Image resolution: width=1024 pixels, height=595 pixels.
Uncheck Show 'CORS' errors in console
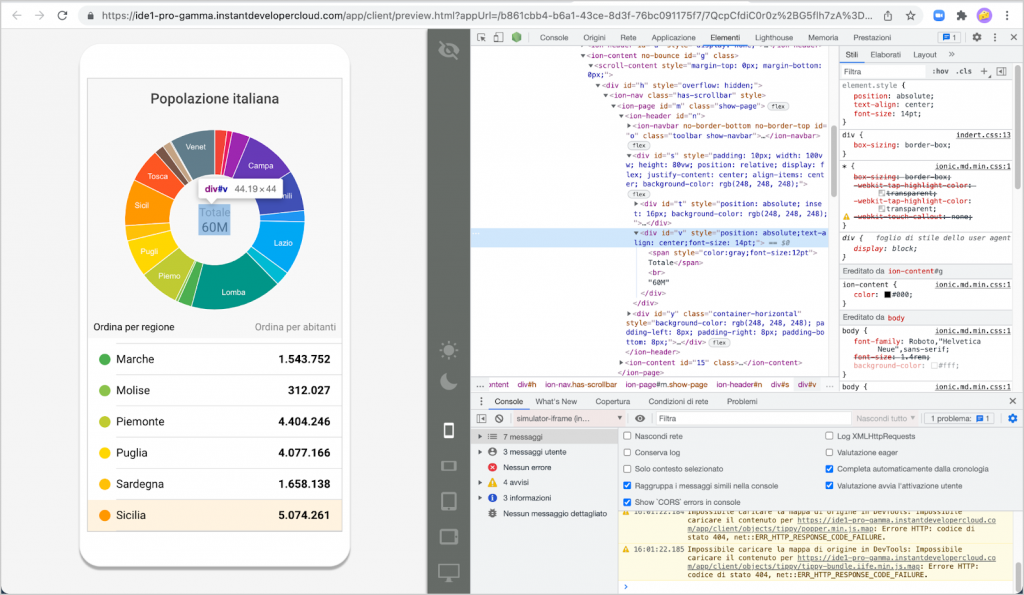627,502
